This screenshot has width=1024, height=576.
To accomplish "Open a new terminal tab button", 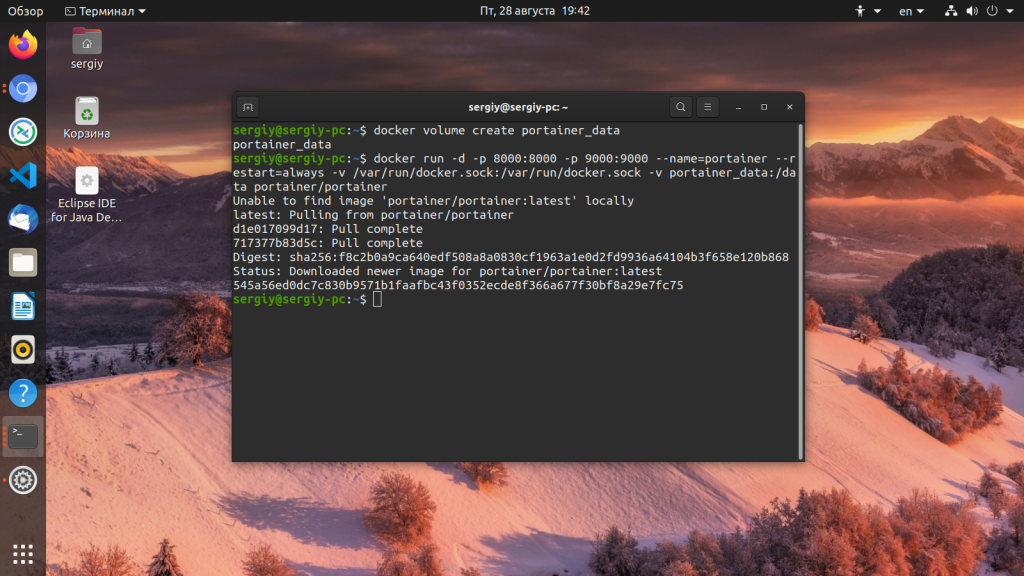I will (248, 107).
